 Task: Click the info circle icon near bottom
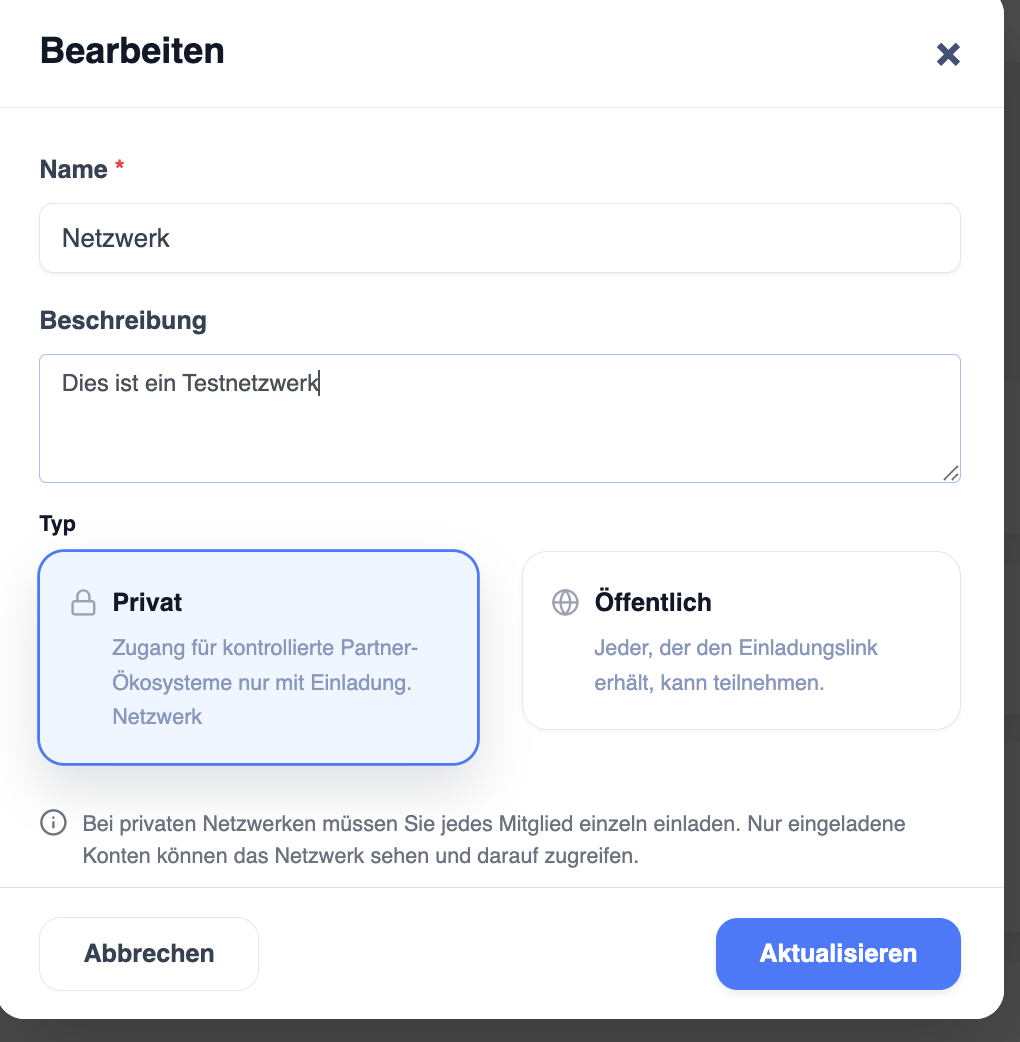pyautogui.click(x=53, y=823)
